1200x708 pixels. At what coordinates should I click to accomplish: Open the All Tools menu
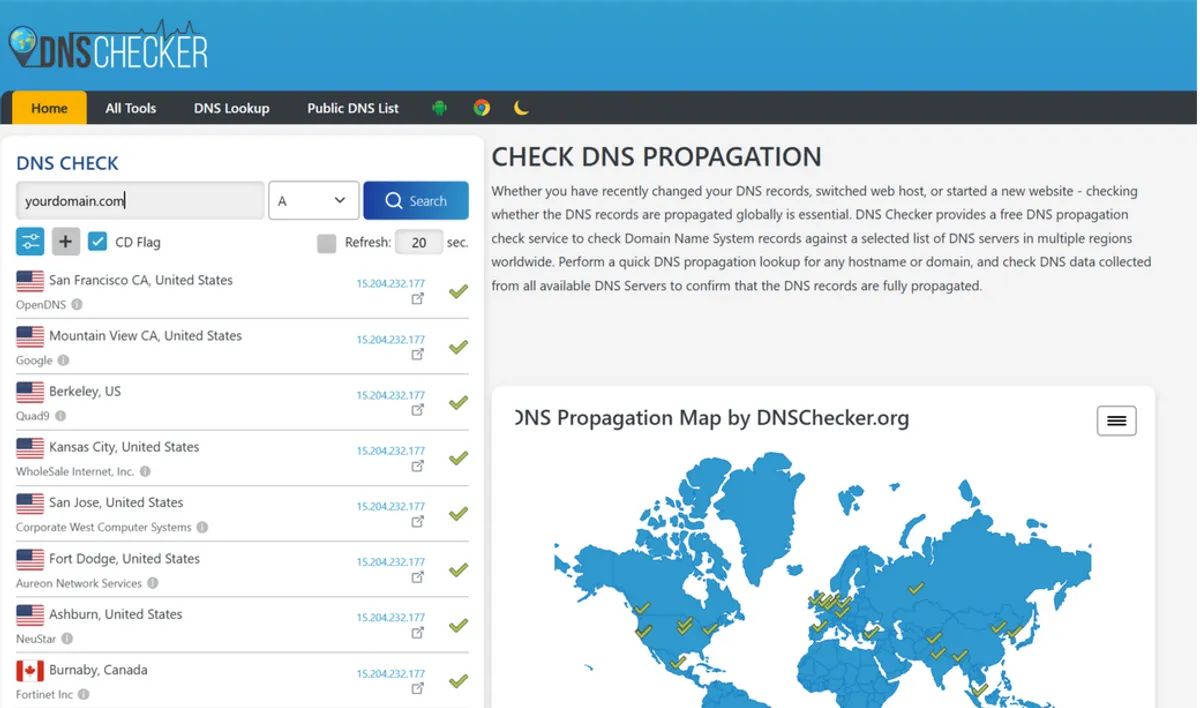click(131, 108)
